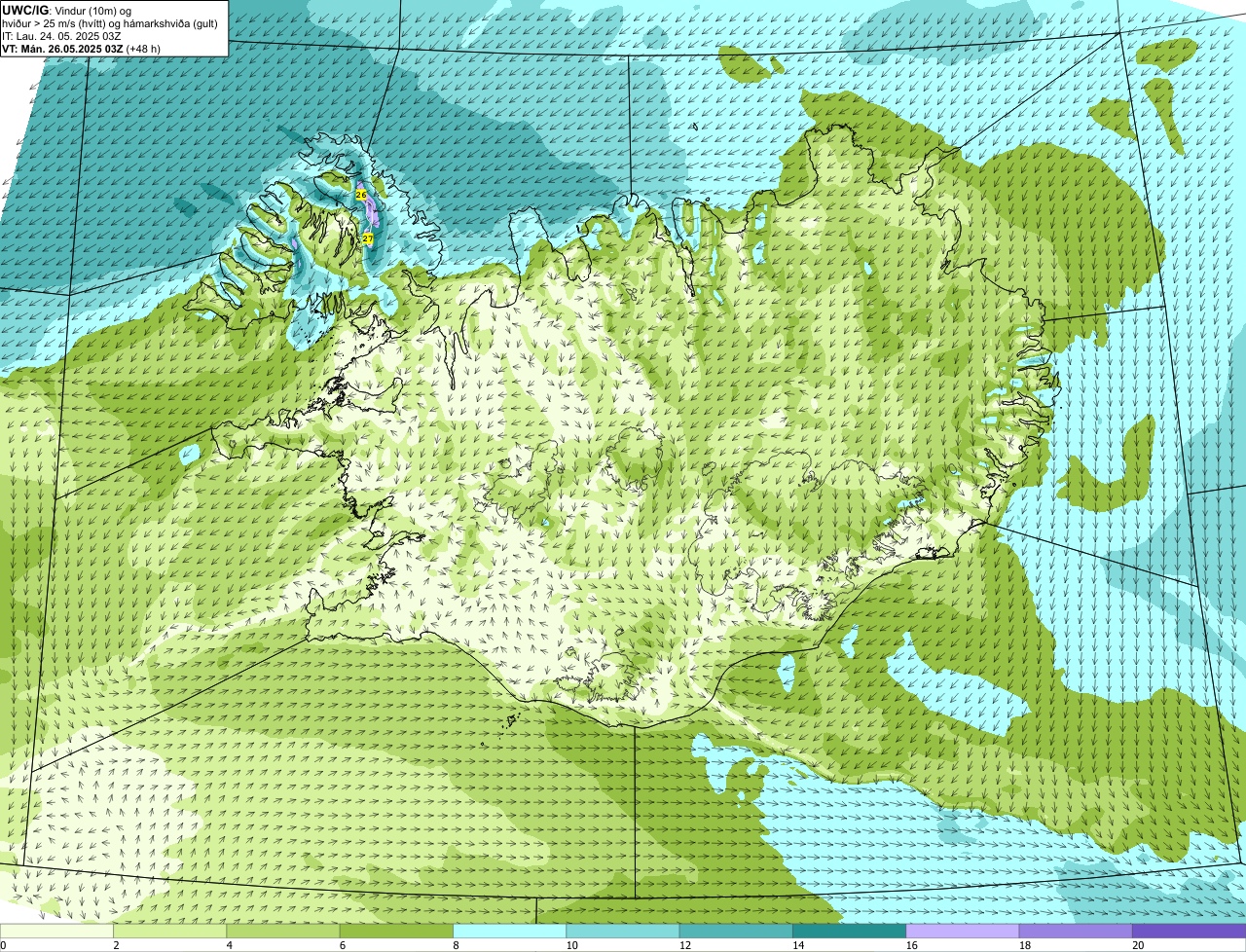The width and height of the screenshot is (1246, 952).
Task: Pick the 8–10 m/s pale cyan swatch
Action: tap(510, 931)
